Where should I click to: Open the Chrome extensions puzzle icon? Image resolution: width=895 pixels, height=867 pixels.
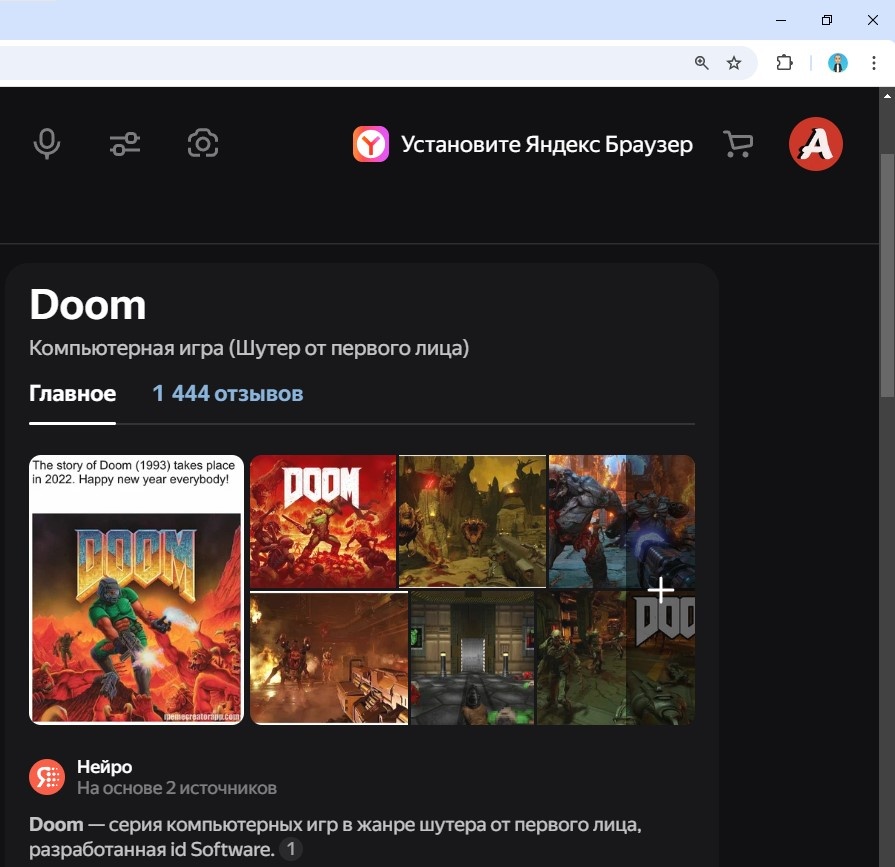pyautogui.click(x=785, y=63)
